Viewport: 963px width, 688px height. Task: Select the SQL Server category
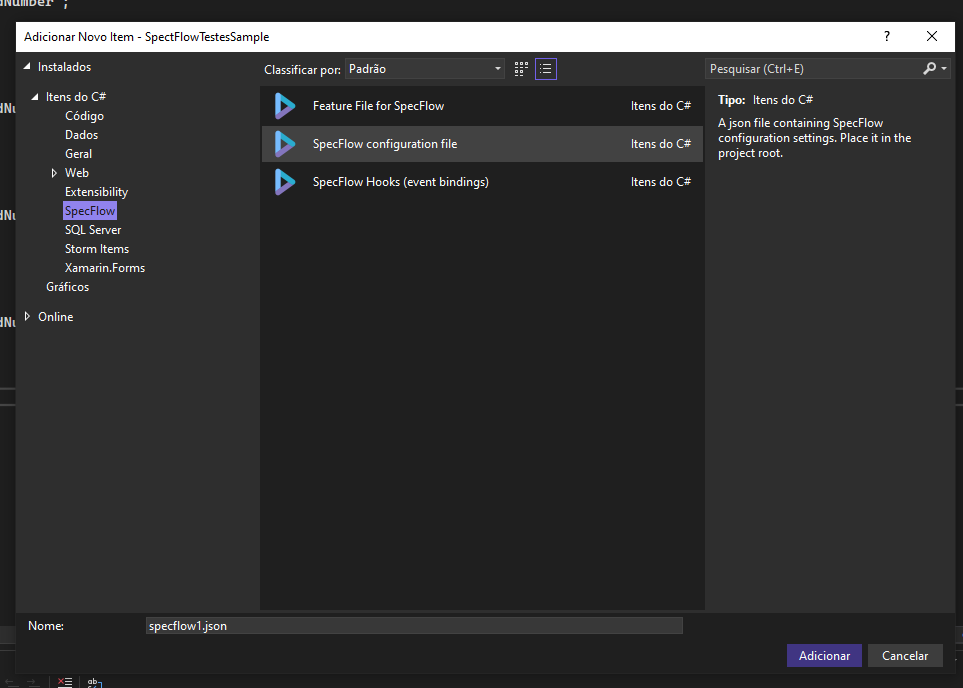[x=93, y=230]
